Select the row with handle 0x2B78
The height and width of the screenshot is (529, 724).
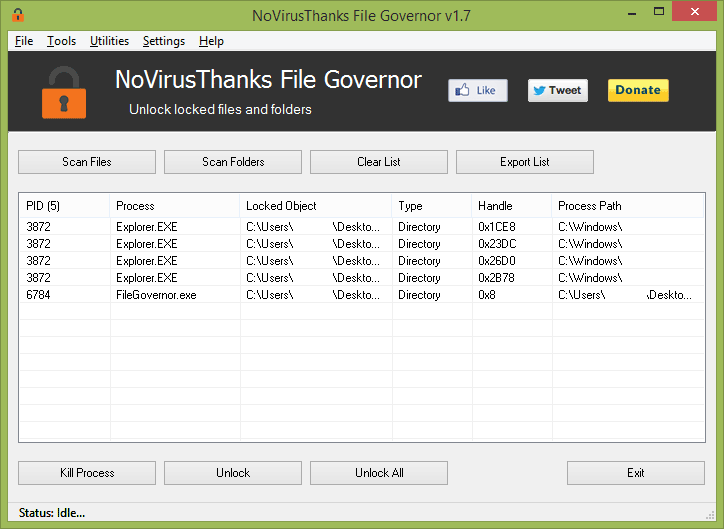click(362, 278)
